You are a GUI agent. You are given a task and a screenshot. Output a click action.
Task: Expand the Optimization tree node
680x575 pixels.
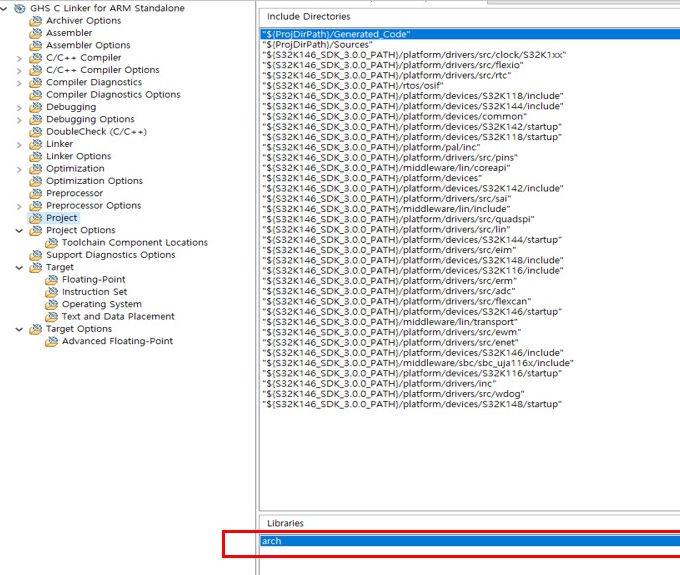pos(19,169)
